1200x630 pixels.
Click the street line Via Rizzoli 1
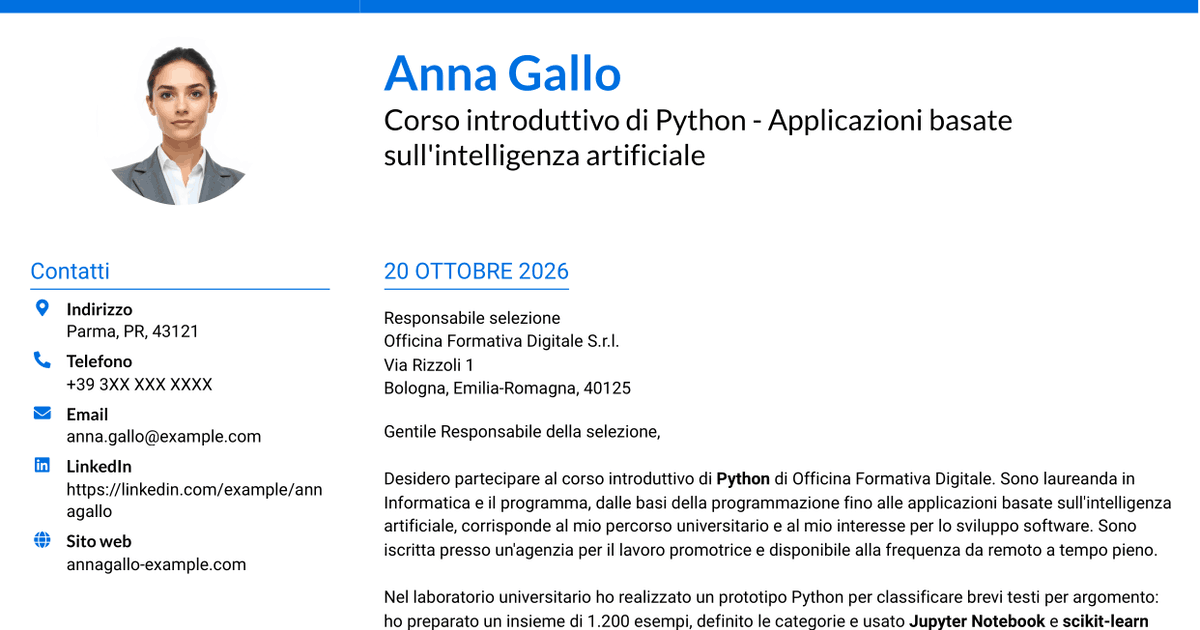tap(429, 365)
